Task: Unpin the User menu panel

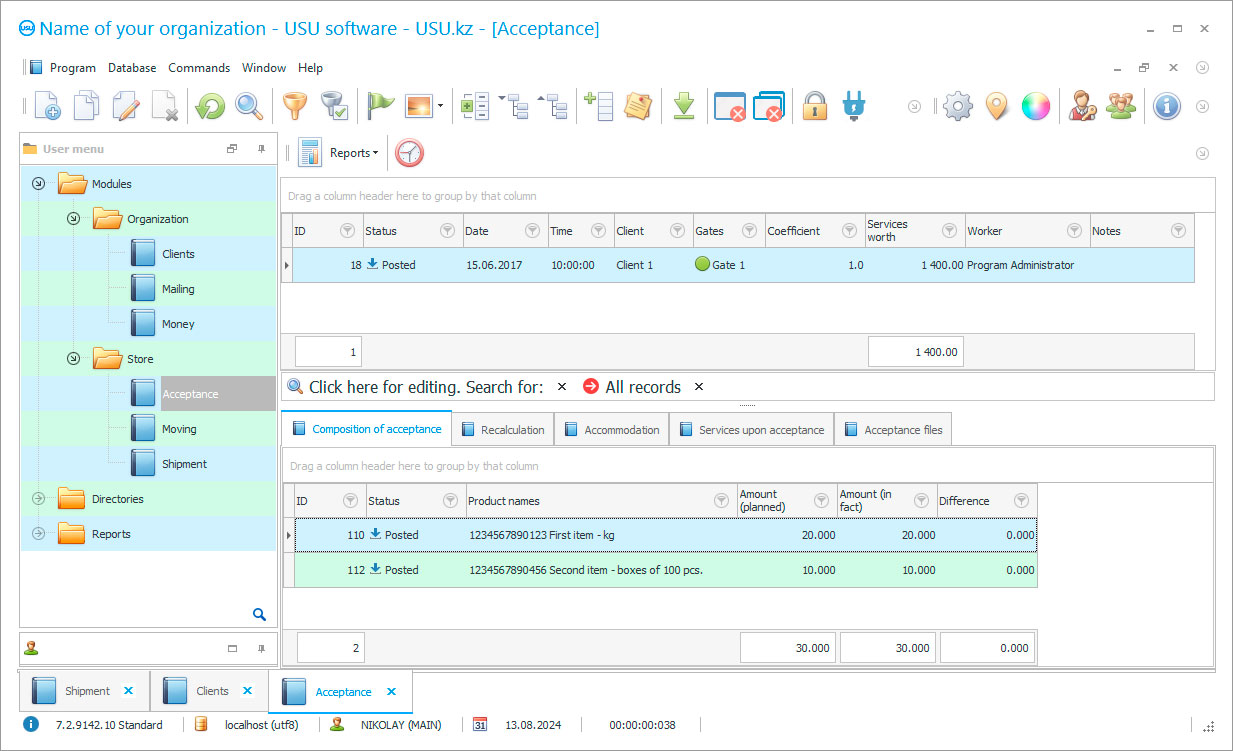Action: point(260,148)
